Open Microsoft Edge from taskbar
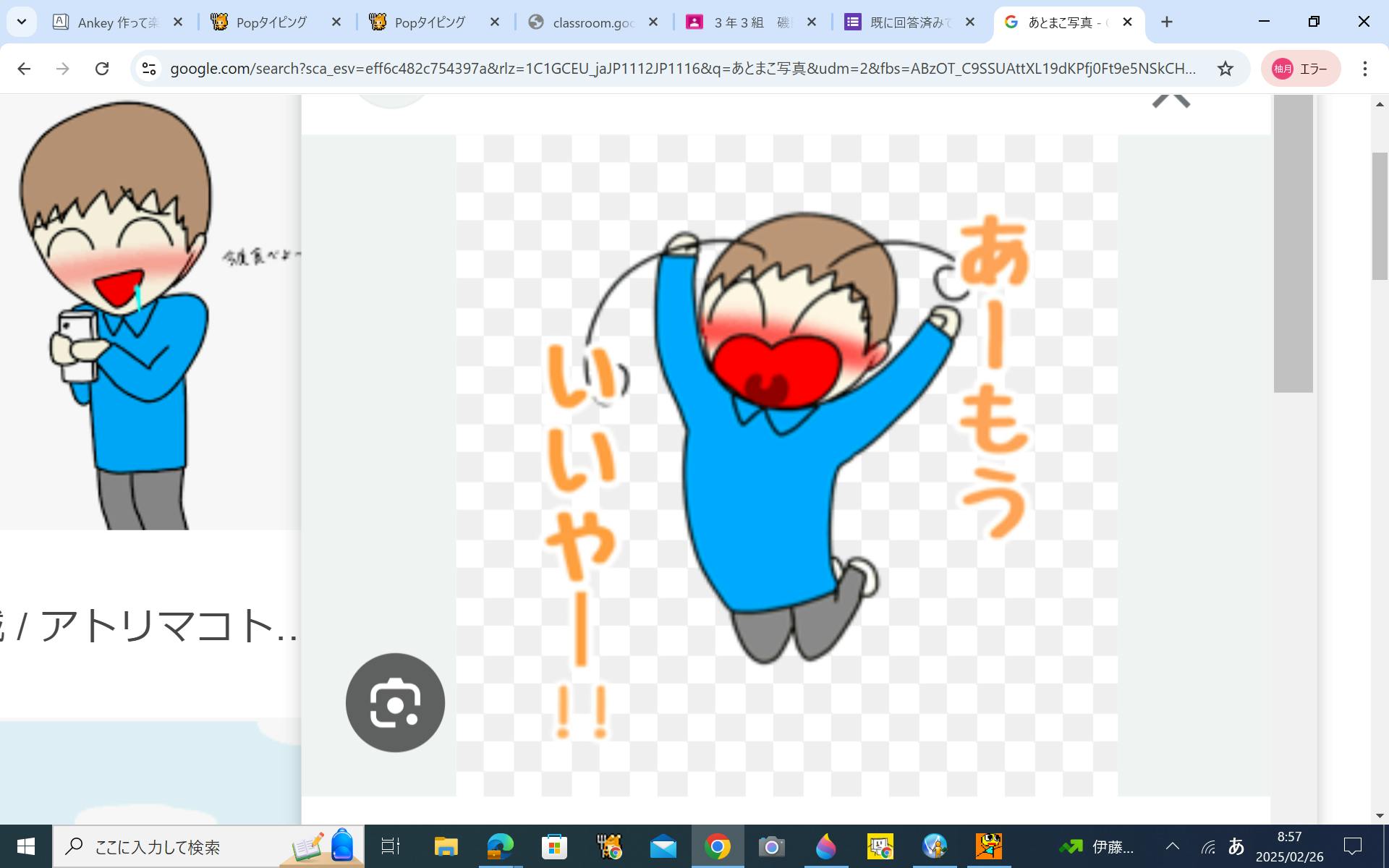 click(500, 846)
